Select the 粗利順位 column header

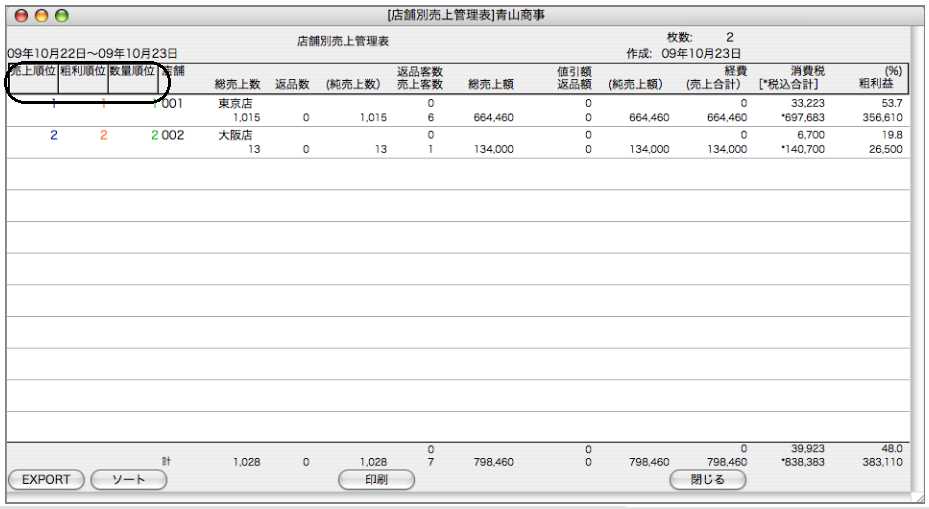[83, 71]
